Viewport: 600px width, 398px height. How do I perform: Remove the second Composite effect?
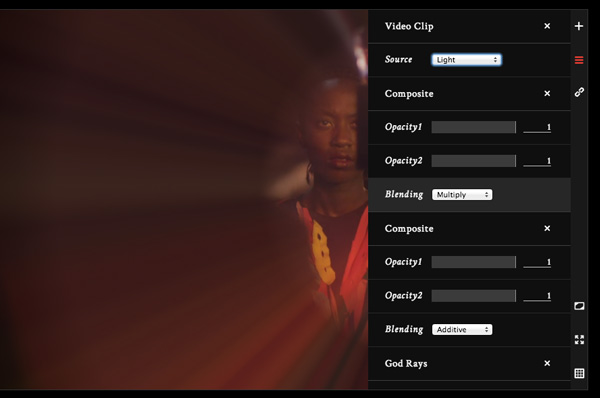547,228
